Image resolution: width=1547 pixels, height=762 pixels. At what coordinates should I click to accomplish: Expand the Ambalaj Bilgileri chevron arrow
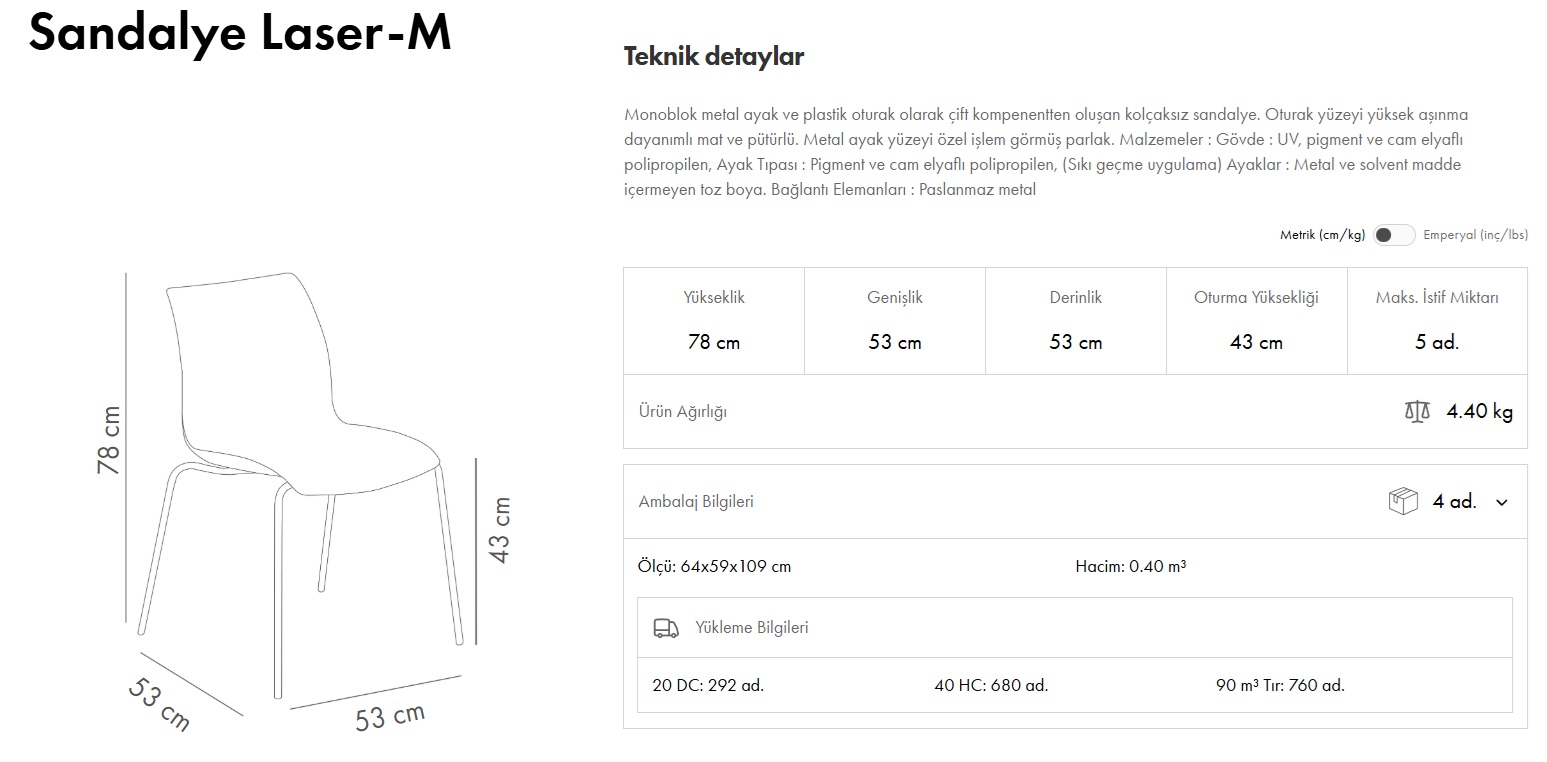click(1501, 502)
